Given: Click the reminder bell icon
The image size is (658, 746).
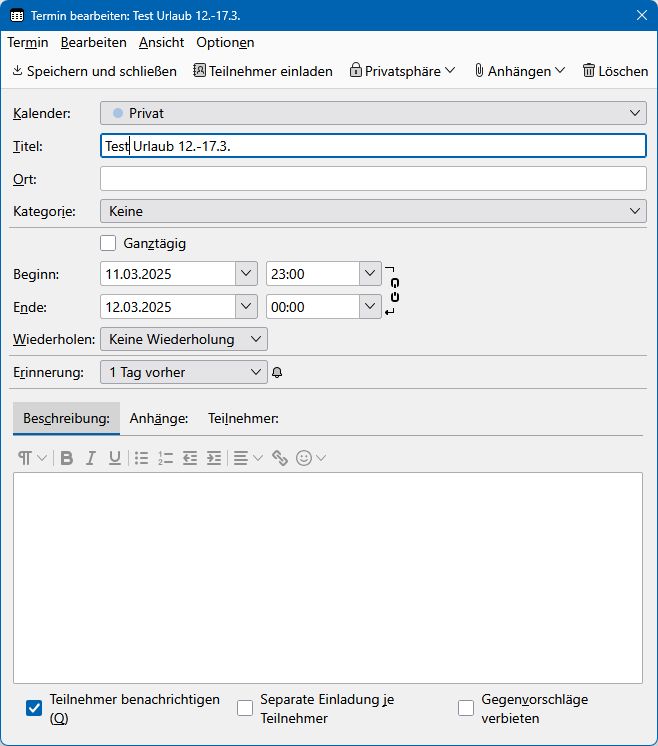Looking at the screenshot, I should pos(277,373).
